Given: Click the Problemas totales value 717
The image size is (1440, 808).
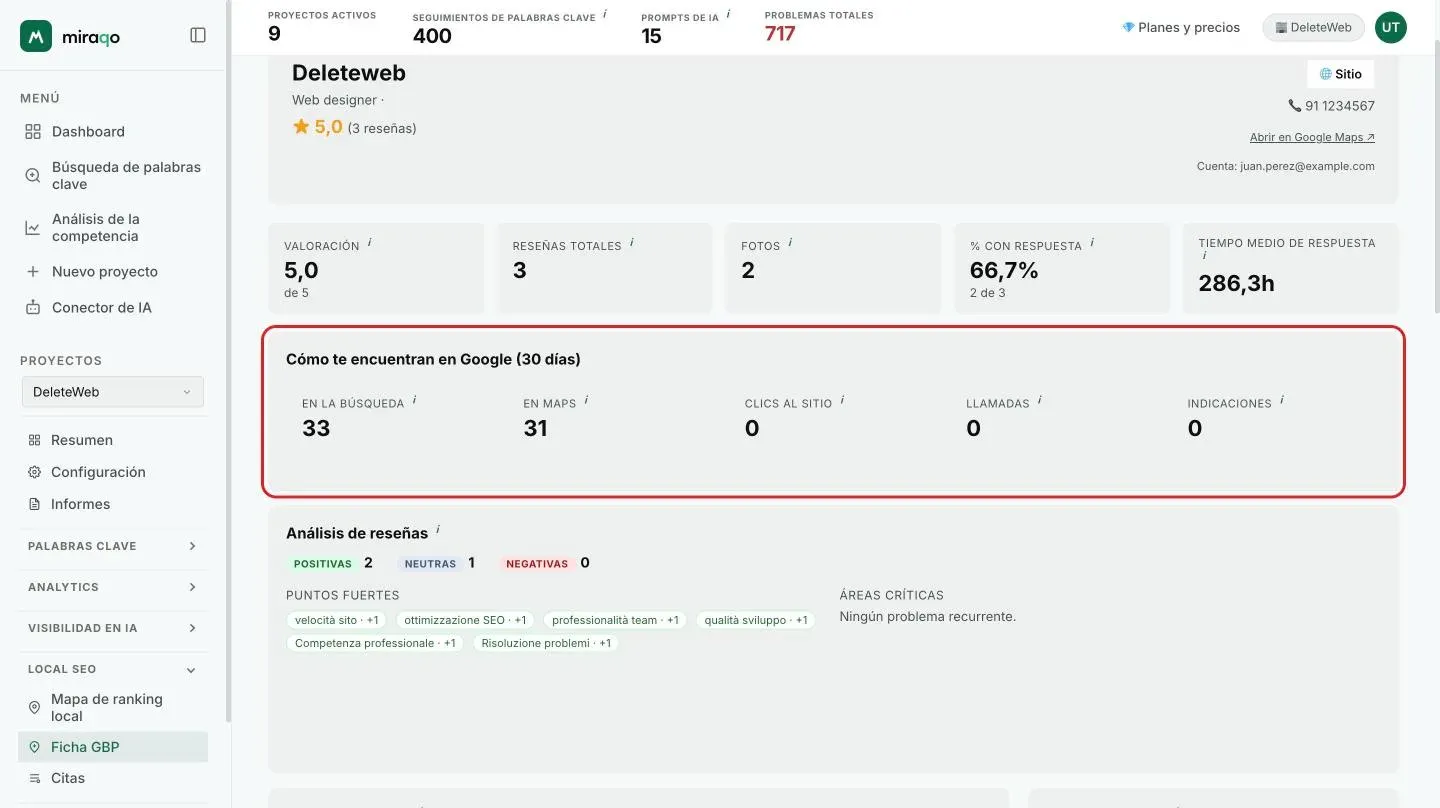Looking at the screenshot, I should coord(780,34).
